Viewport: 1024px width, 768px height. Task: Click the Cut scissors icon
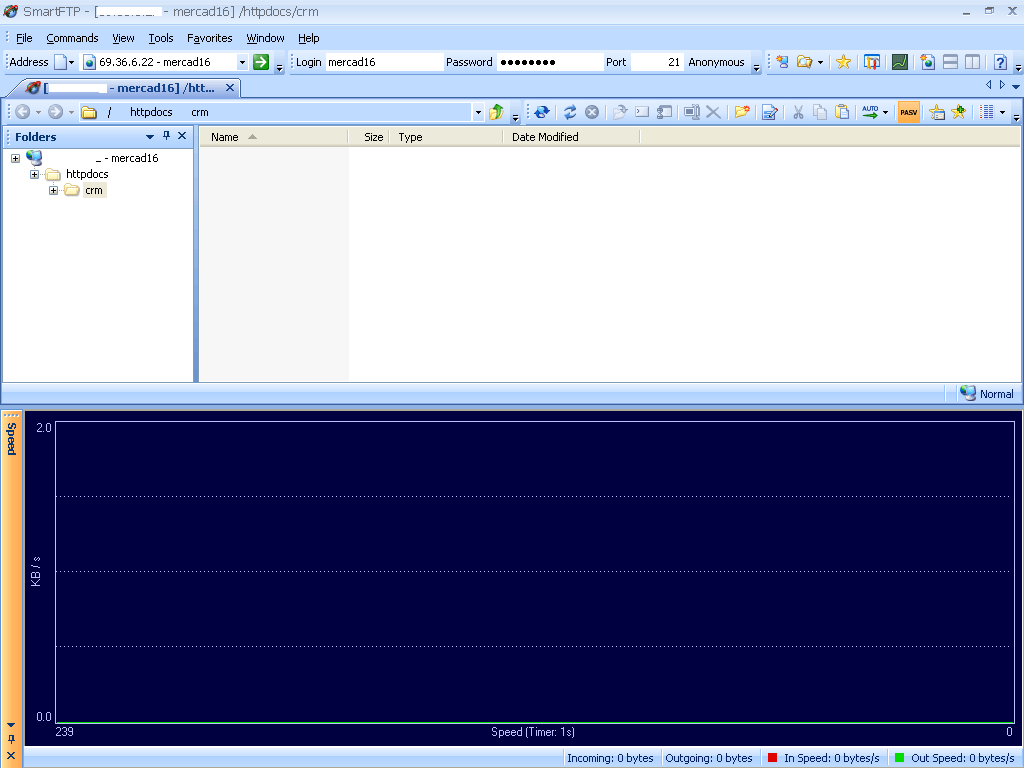tap(798, 112)
